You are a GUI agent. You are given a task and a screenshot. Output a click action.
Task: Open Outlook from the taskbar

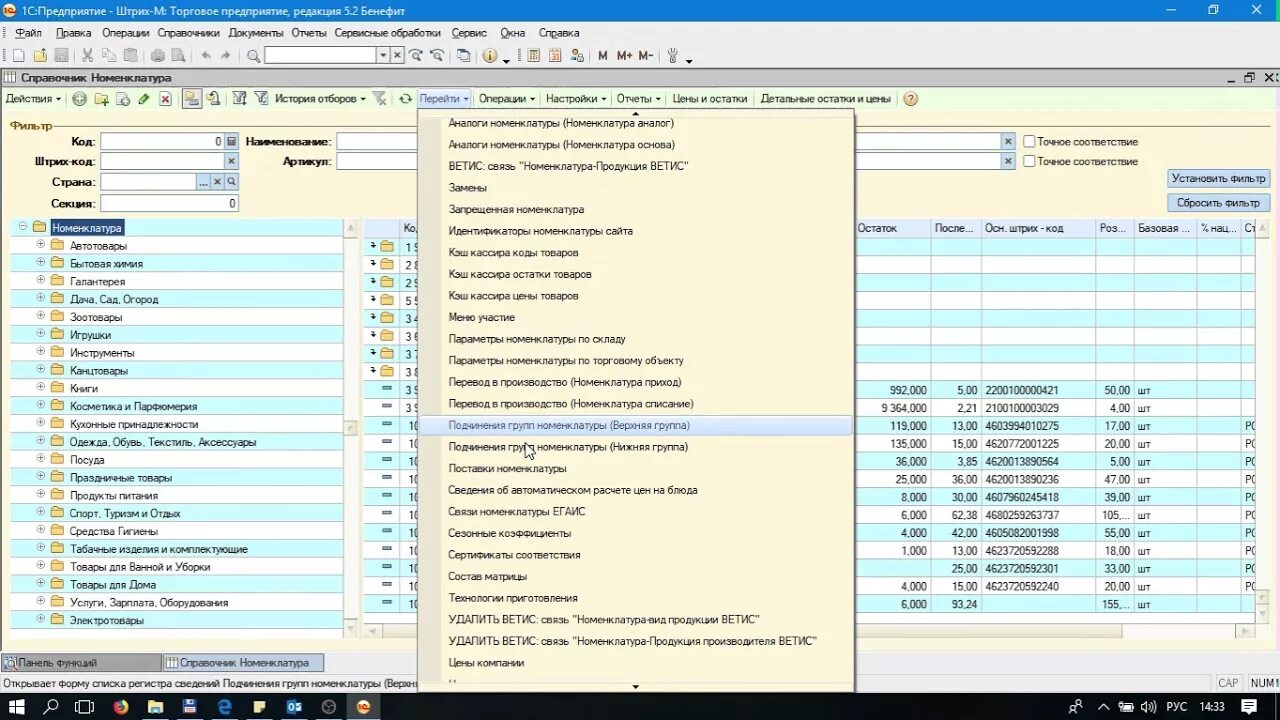coord(294,707)
